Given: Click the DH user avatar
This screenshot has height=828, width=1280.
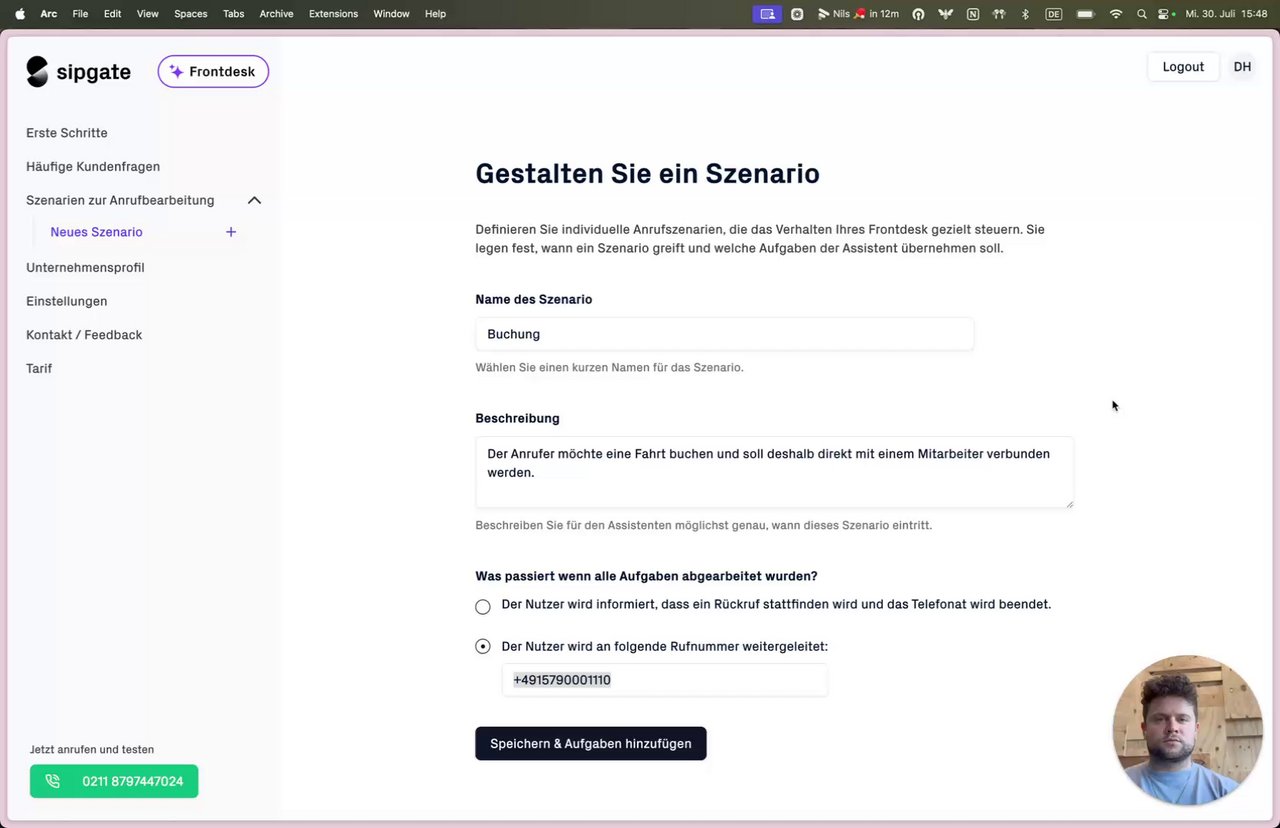Looking at the screenshot, I should [1242, 67].
